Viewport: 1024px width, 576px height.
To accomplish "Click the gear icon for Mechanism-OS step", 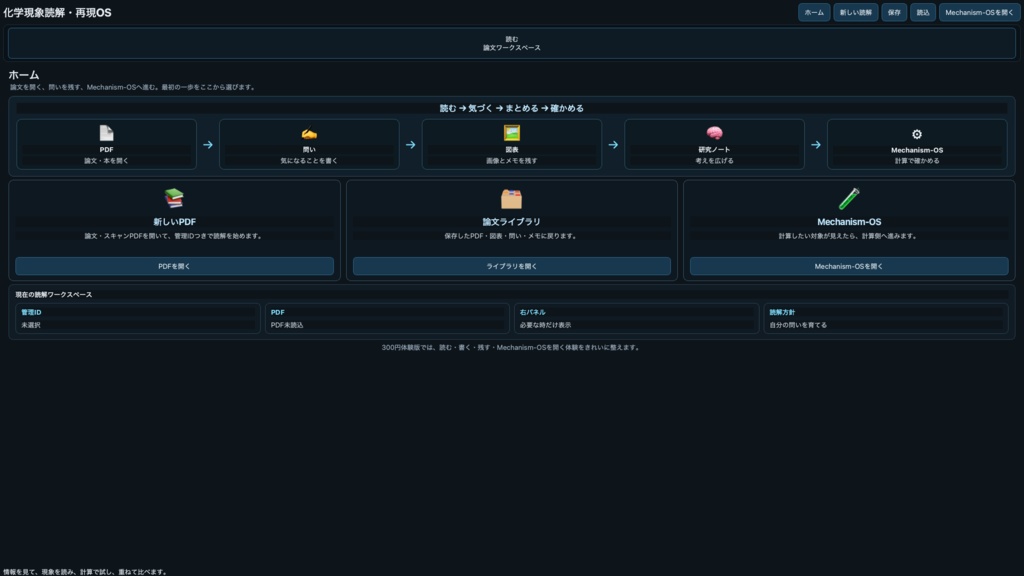I will pos(917,135).
